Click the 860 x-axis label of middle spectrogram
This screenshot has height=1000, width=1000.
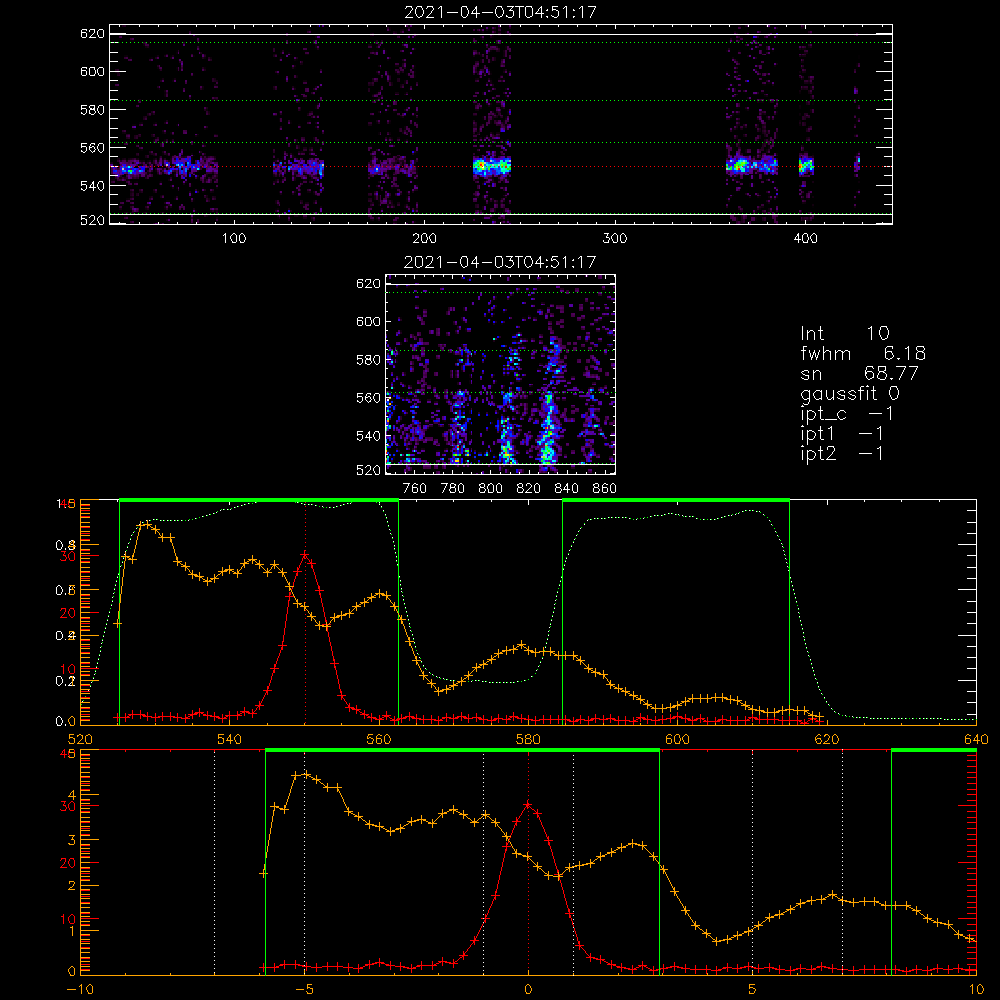click(605, 489)
